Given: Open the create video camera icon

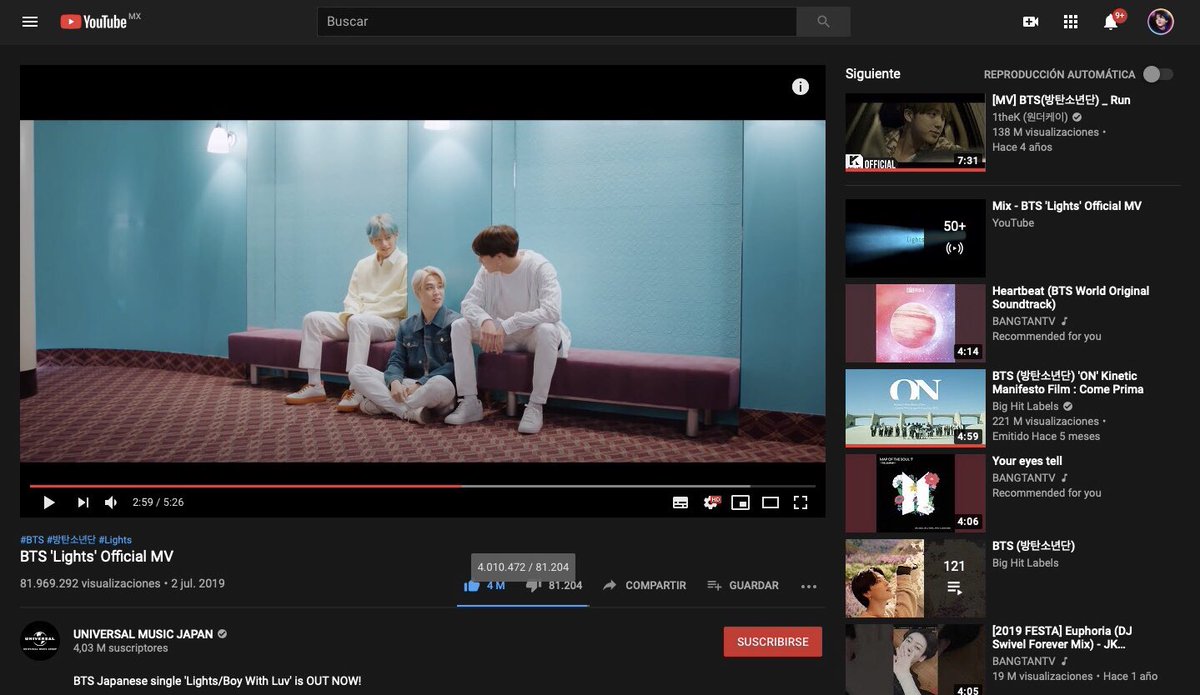Looking at the screenshot, I should [x=1031, y=21].
